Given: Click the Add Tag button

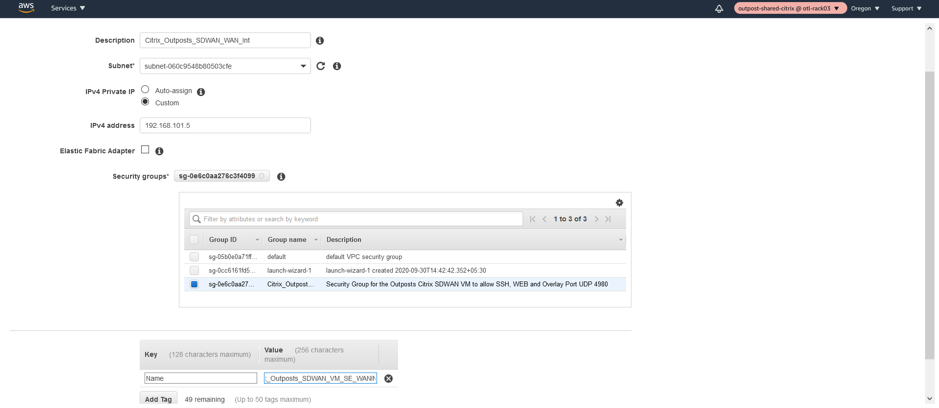Looking at the screenshot, I should click(x=159, y=399).
